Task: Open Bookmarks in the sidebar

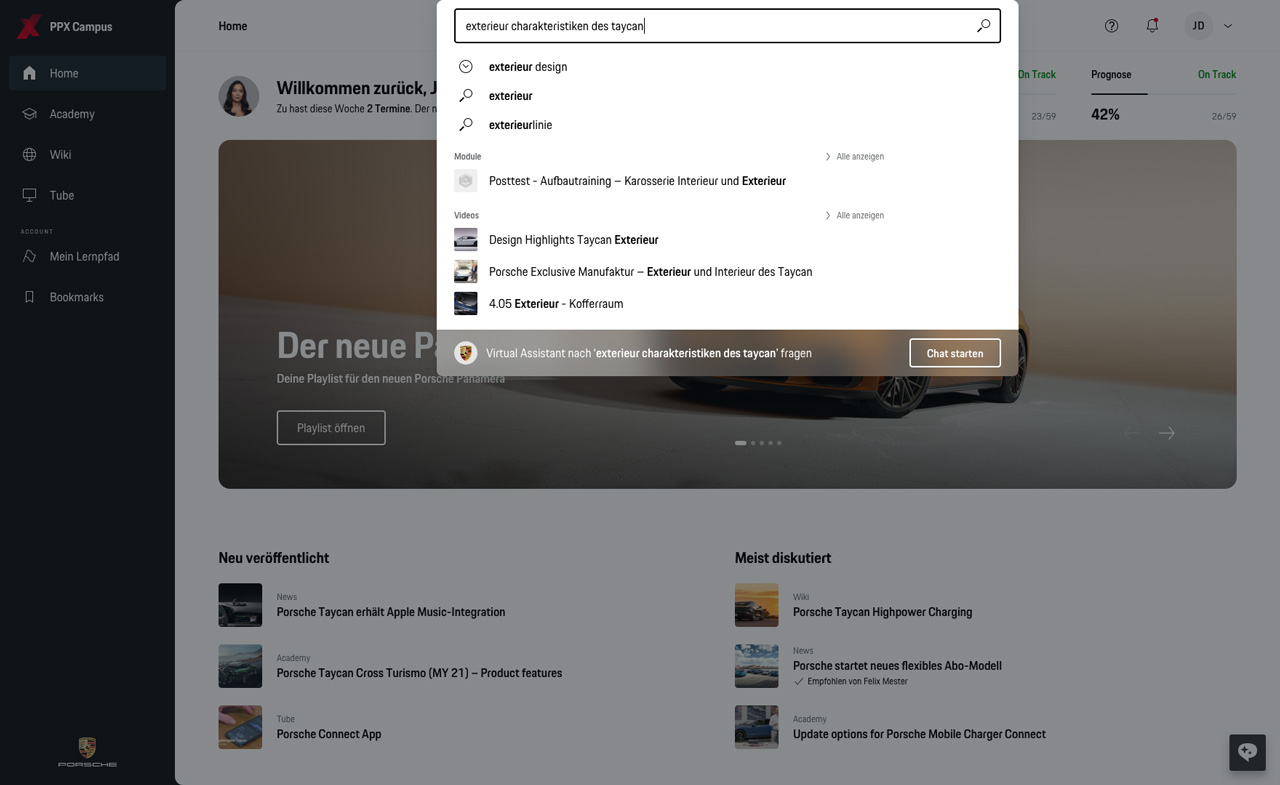Action: tap(88, 298)
